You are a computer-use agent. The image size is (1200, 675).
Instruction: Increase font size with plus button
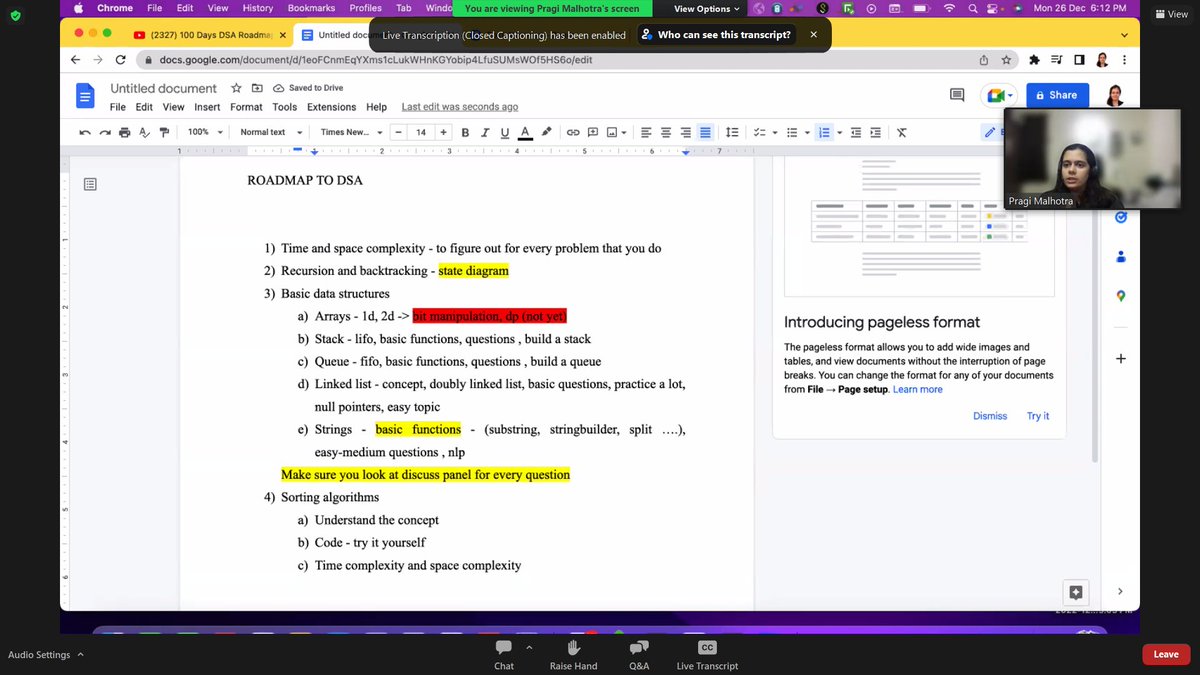444,132
